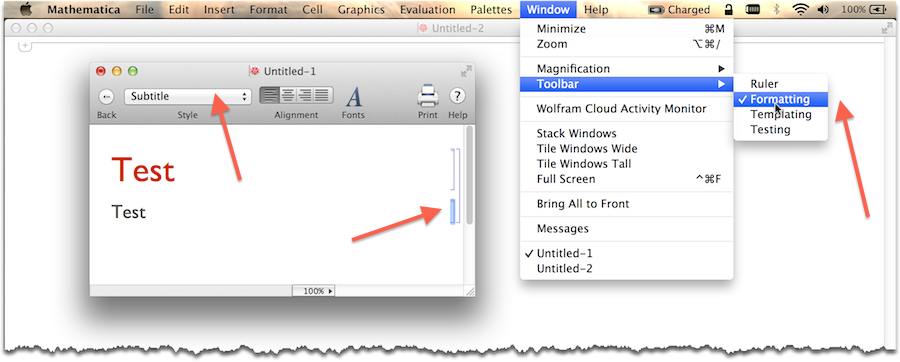The image size is (900, 362).
Task: Open the Insert menu
Action: tap(219, 10)
